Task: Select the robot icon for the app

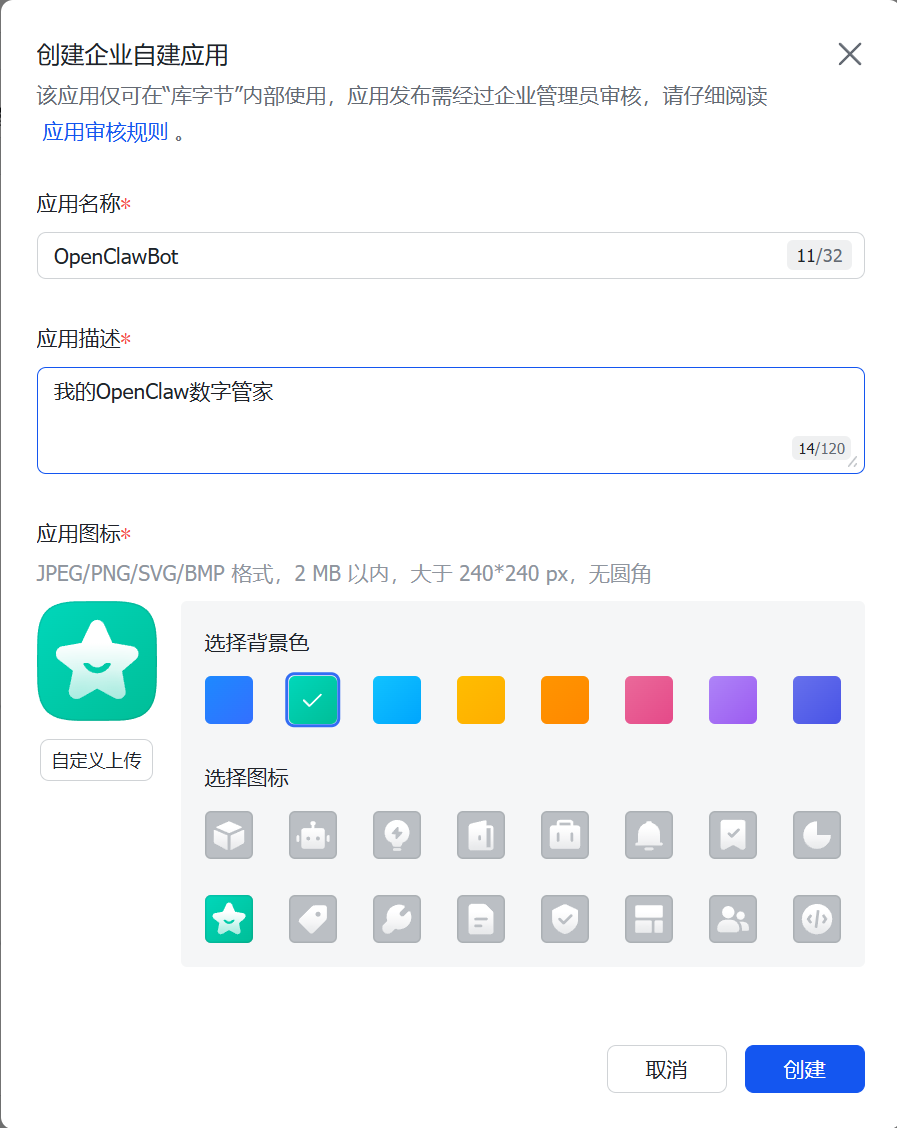Action: [x=313, y=835]
